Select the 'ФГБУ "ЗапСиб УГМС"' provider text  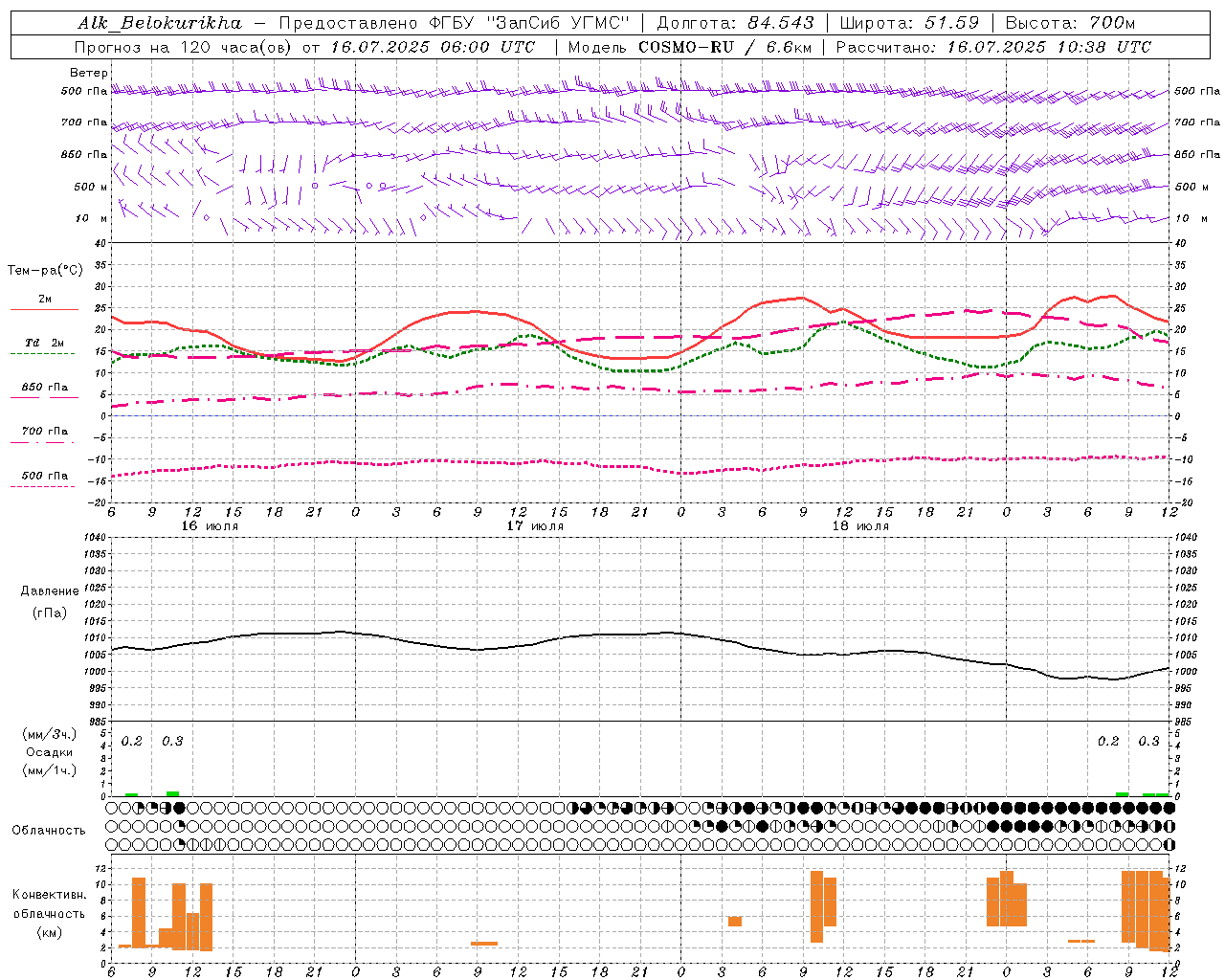(530, 23)
